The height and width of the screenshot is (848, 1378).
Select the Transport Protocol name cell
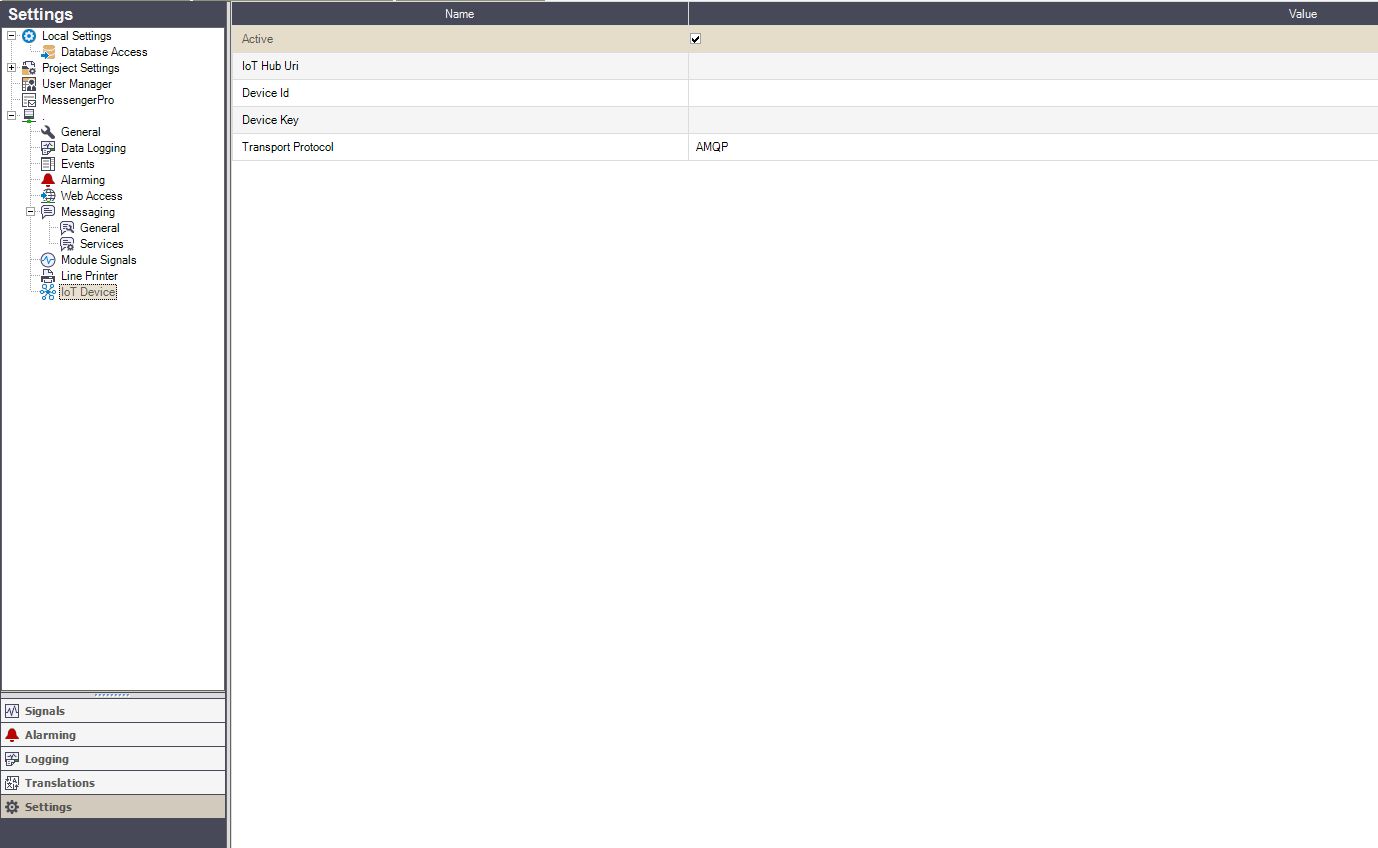click(x=460, y=147)
